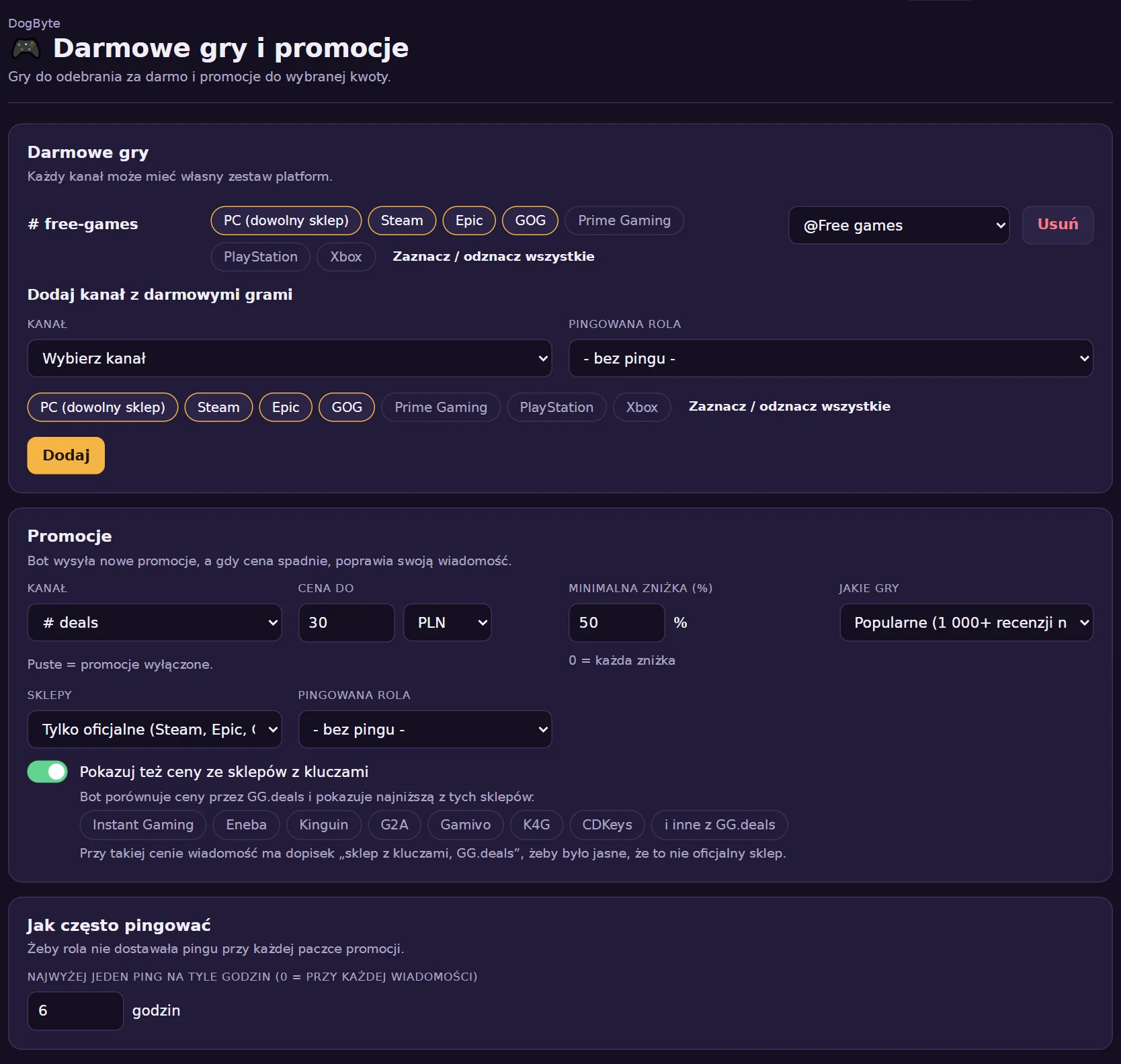This screenshot has width=1121, height=1064.
Task: Click the 'Darmowe gry i promocje' heading
Action: coord(231,48)
